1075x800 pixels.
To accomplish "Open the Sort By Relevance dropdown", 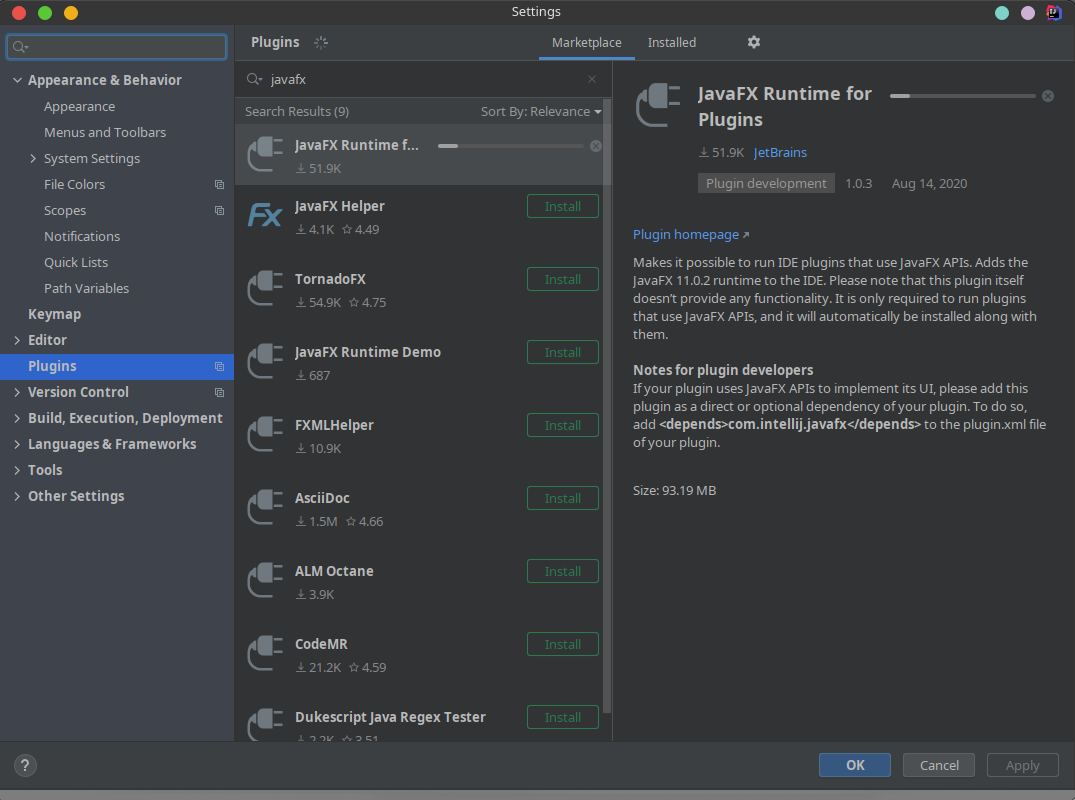I will pos(541,112).
